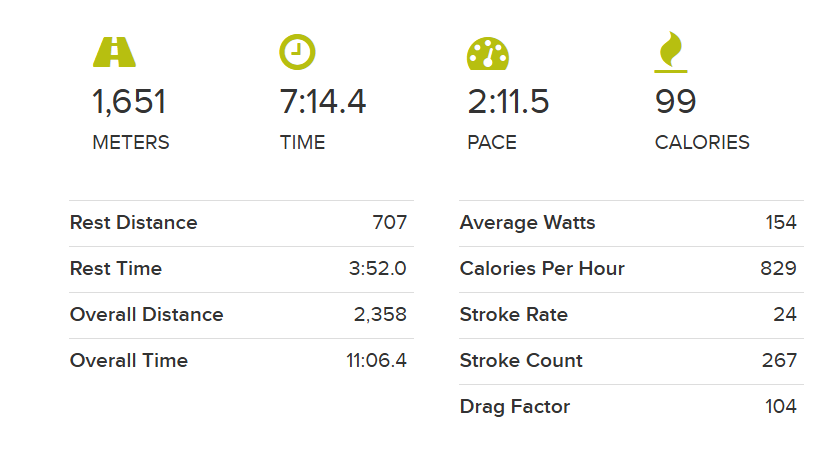The height and width of the screenshot is (467, 839).
Task: Click the Stroke Count value 267
Action: tap(779, 361)
